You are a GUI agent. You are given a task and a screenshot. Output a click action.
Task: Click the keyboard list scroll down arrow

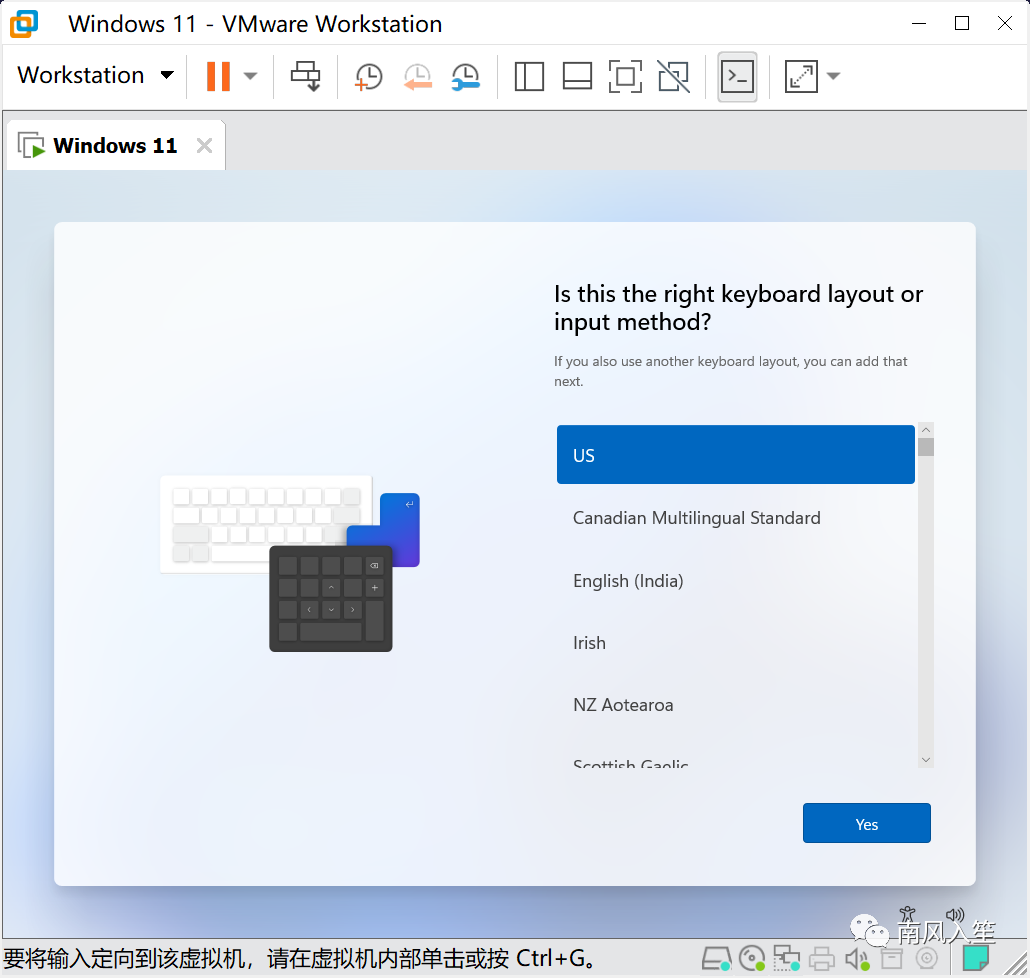pos(926,759)
